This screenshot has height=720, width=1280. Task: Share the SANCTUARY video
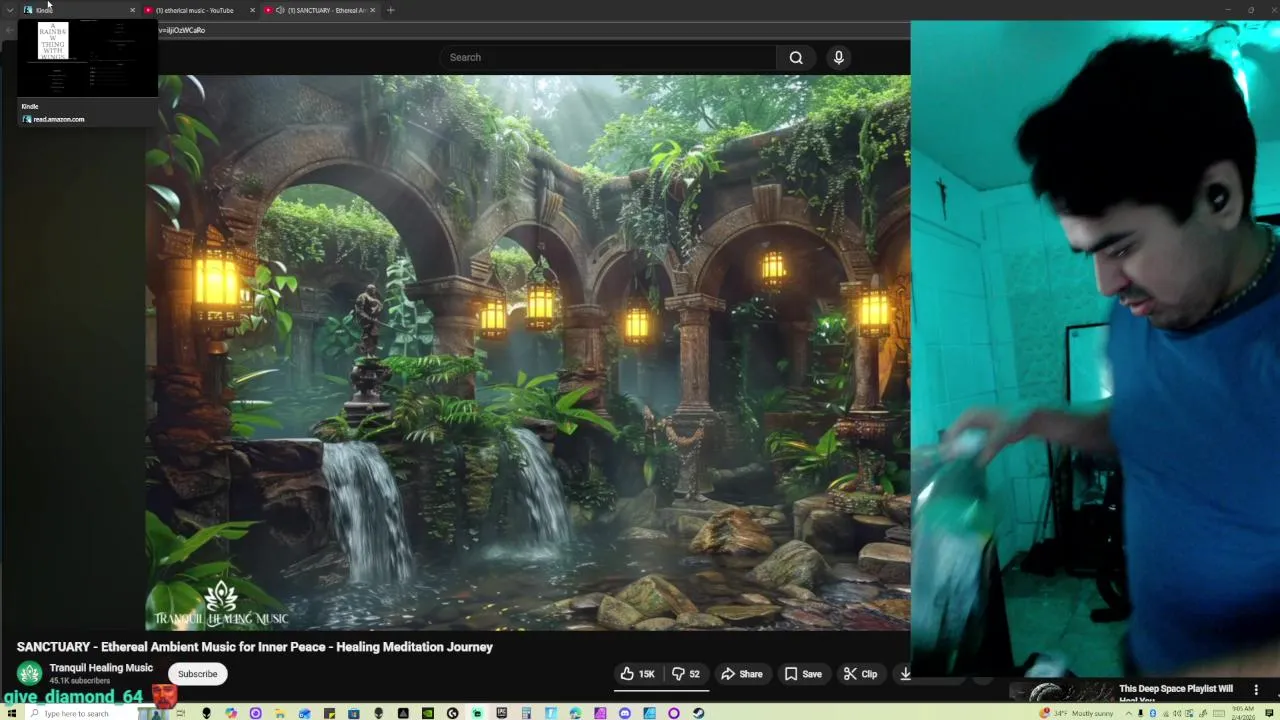click(x=742, y=674)
